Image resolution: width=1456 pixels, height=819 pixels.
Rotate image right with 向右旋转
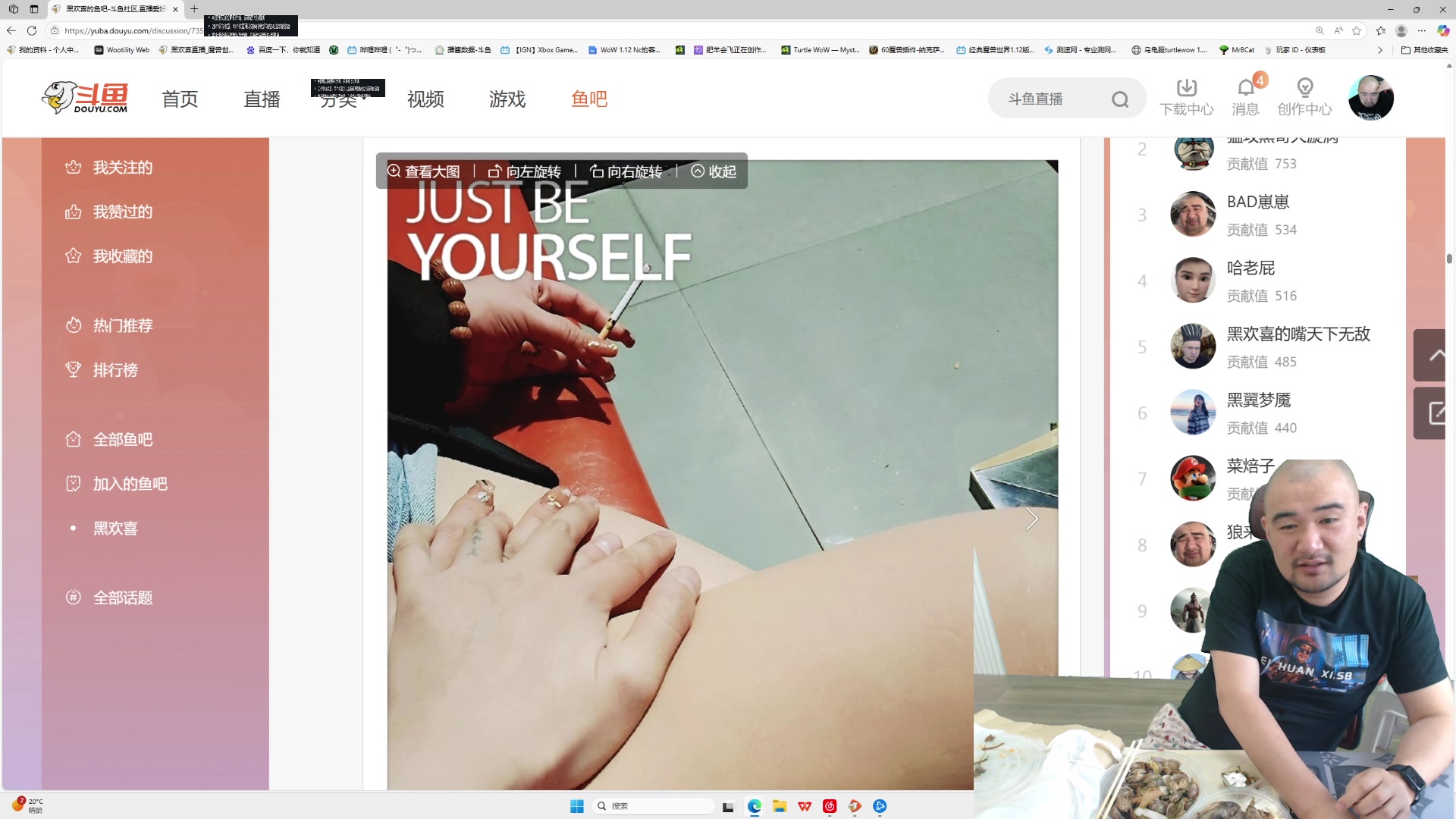tap(626, 171)
